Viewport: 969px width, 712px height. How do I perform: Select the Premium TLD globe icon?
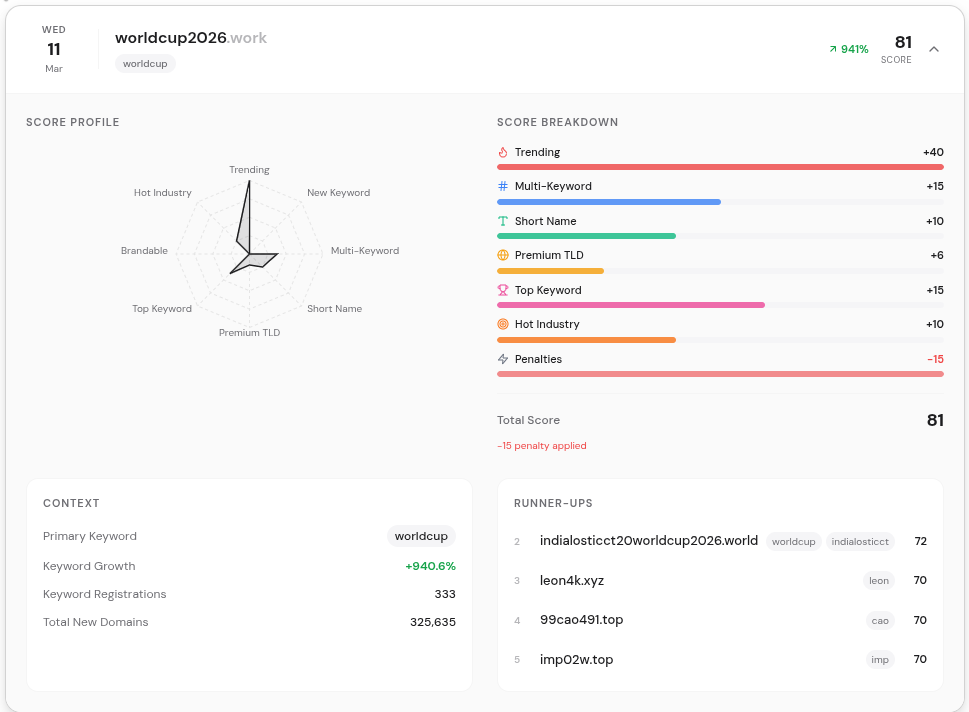click(x=503, y=255)
